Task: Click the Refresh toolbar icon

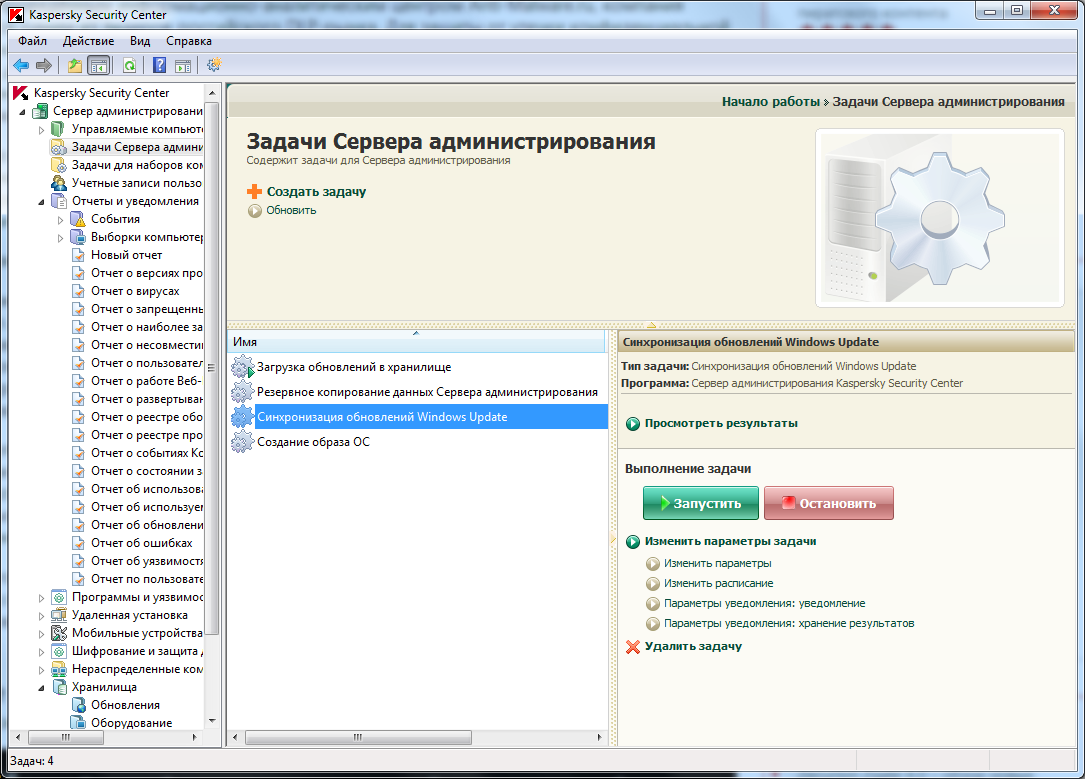Action: pyautogui.click(x=129, y=66)
